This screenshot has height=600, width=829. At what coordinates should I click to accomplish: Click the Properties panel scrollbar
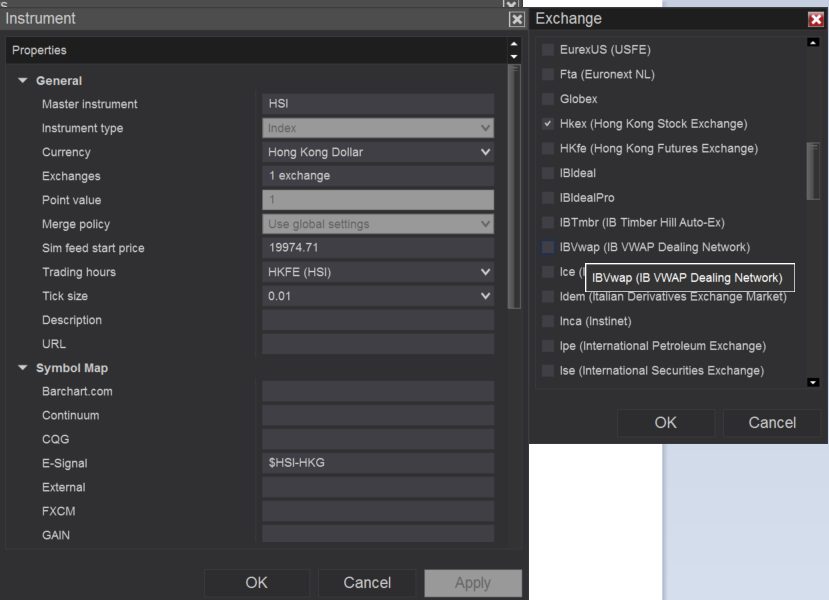coord(514,187)
